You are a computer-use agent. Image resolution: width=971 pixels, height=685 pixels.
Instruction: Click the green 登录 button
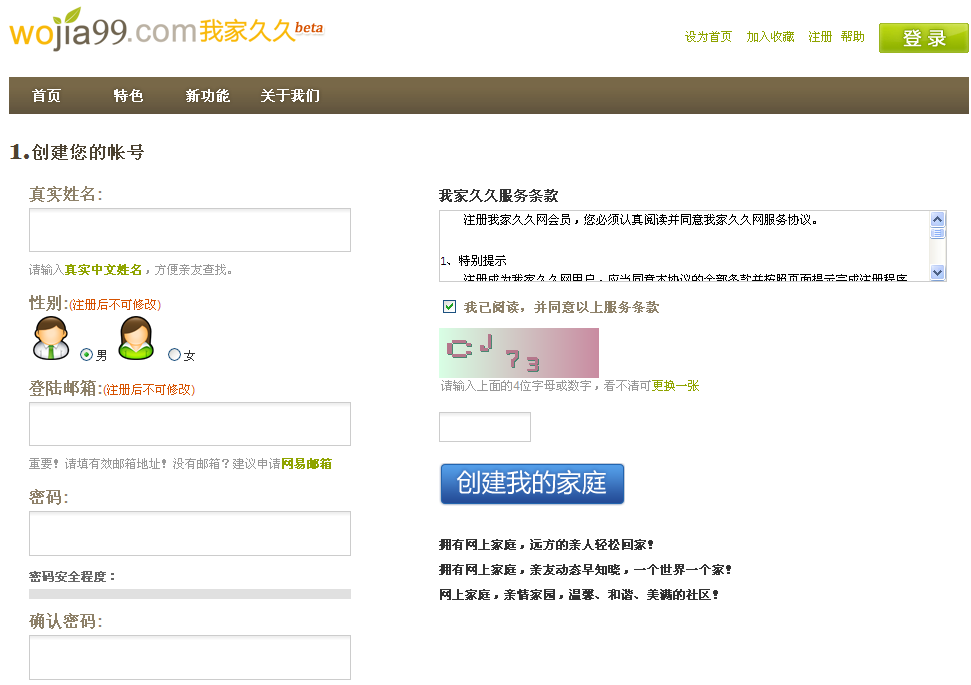pos(923,38)
